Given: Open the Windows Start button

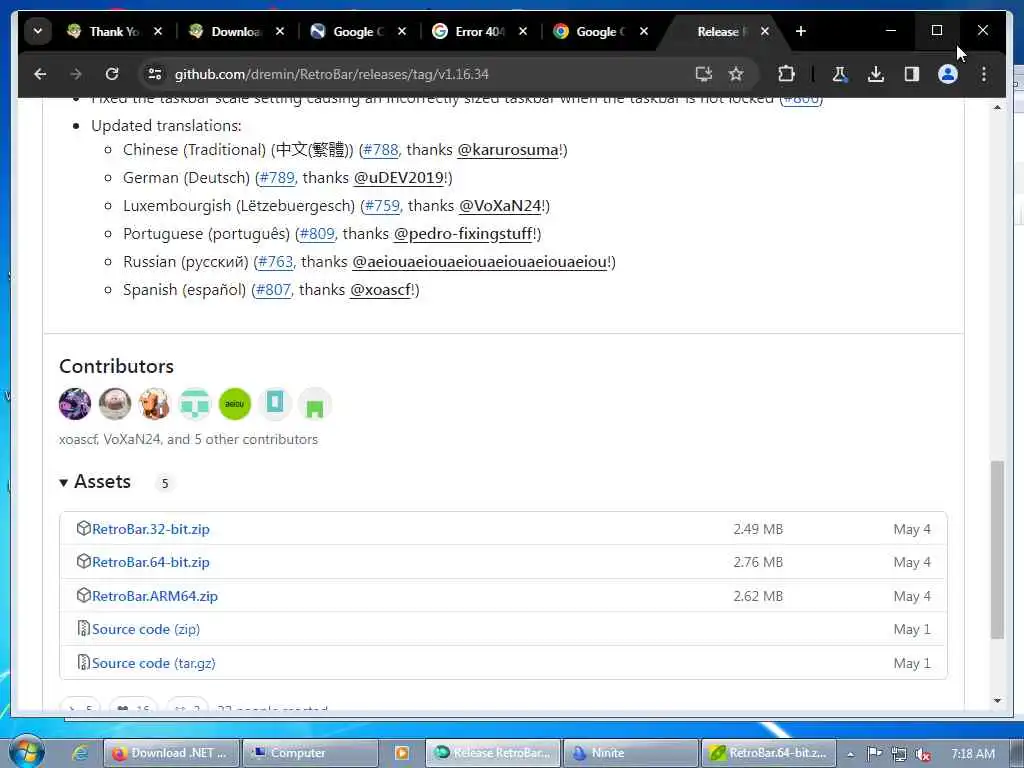Looking at the screenshot, I should pos(26,752).
